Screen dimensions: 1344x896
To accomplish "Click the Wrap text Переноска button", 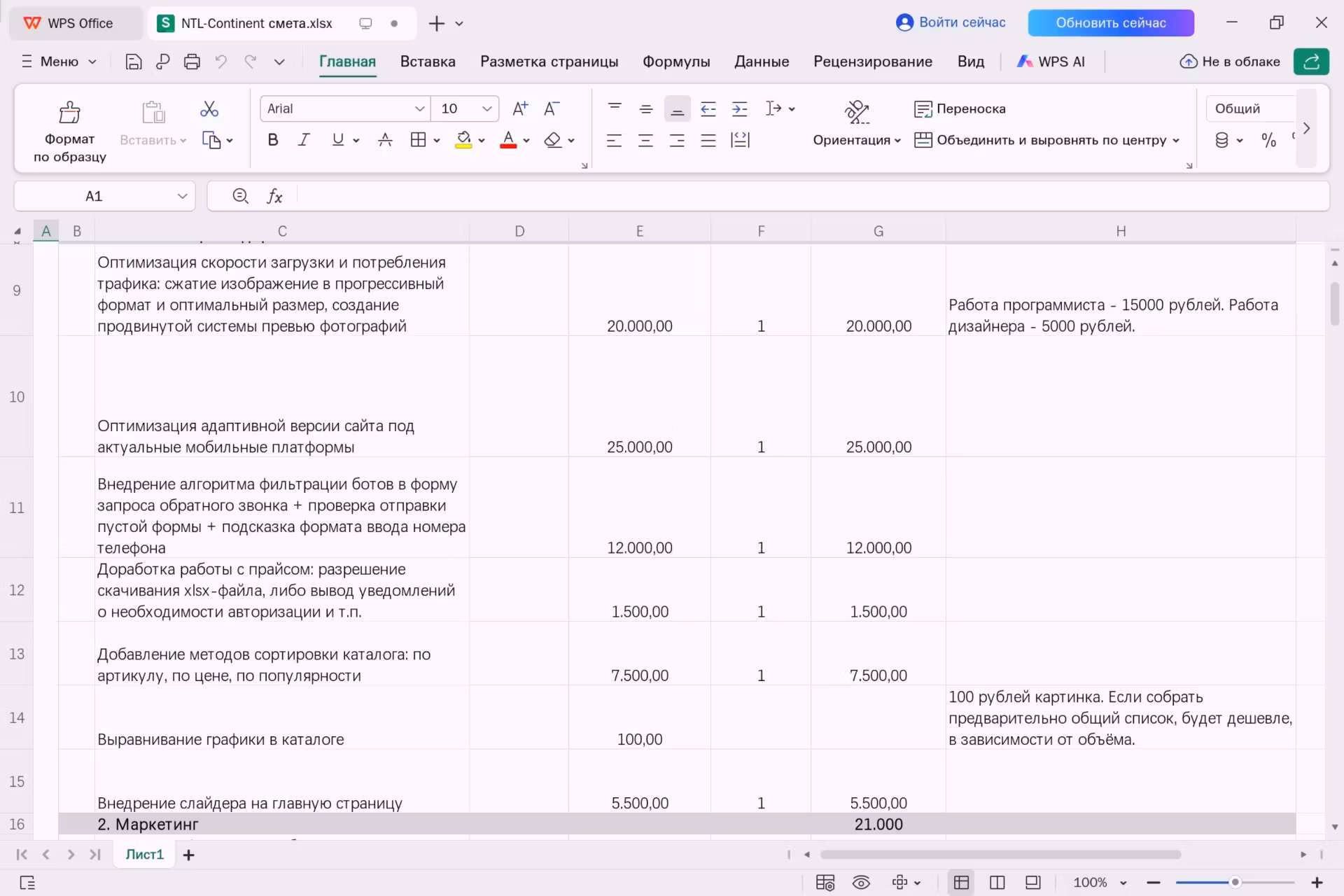I will pyautogui.click(x=960, y=108).
